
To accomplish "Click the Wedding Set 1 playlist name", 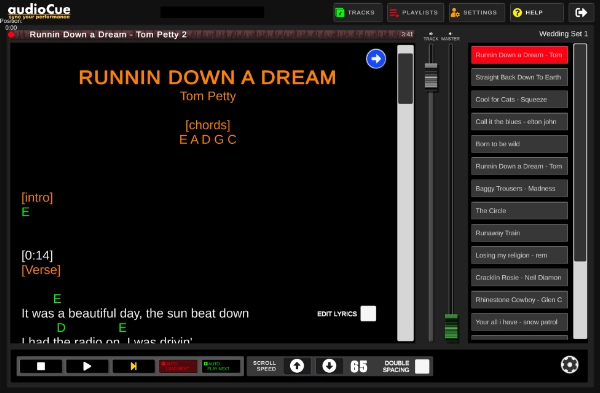I will (563, 34).
